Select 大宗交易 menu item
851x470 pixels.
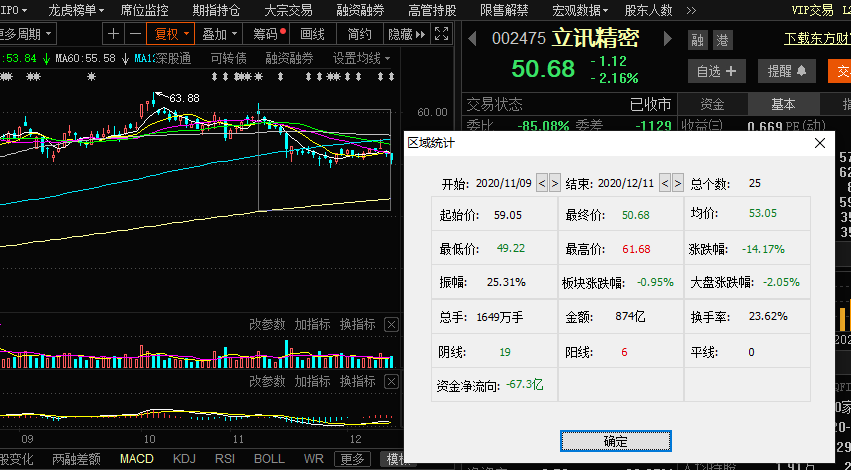click(x=288, y=10)
